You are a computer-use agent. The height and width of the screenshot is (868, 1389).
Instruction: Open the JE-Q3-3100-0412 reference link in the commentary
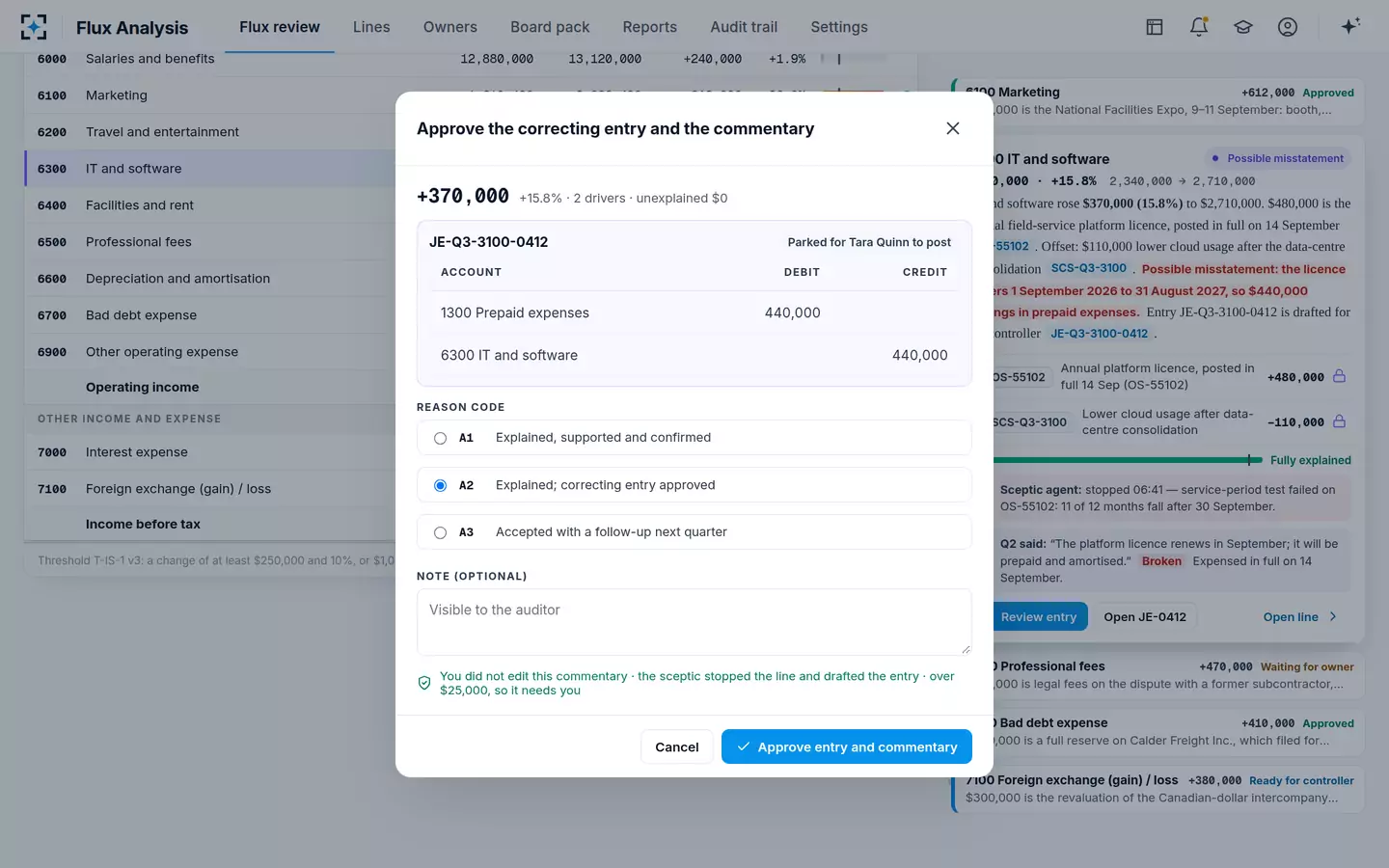pyautogui.click(x=1100, y=334)
